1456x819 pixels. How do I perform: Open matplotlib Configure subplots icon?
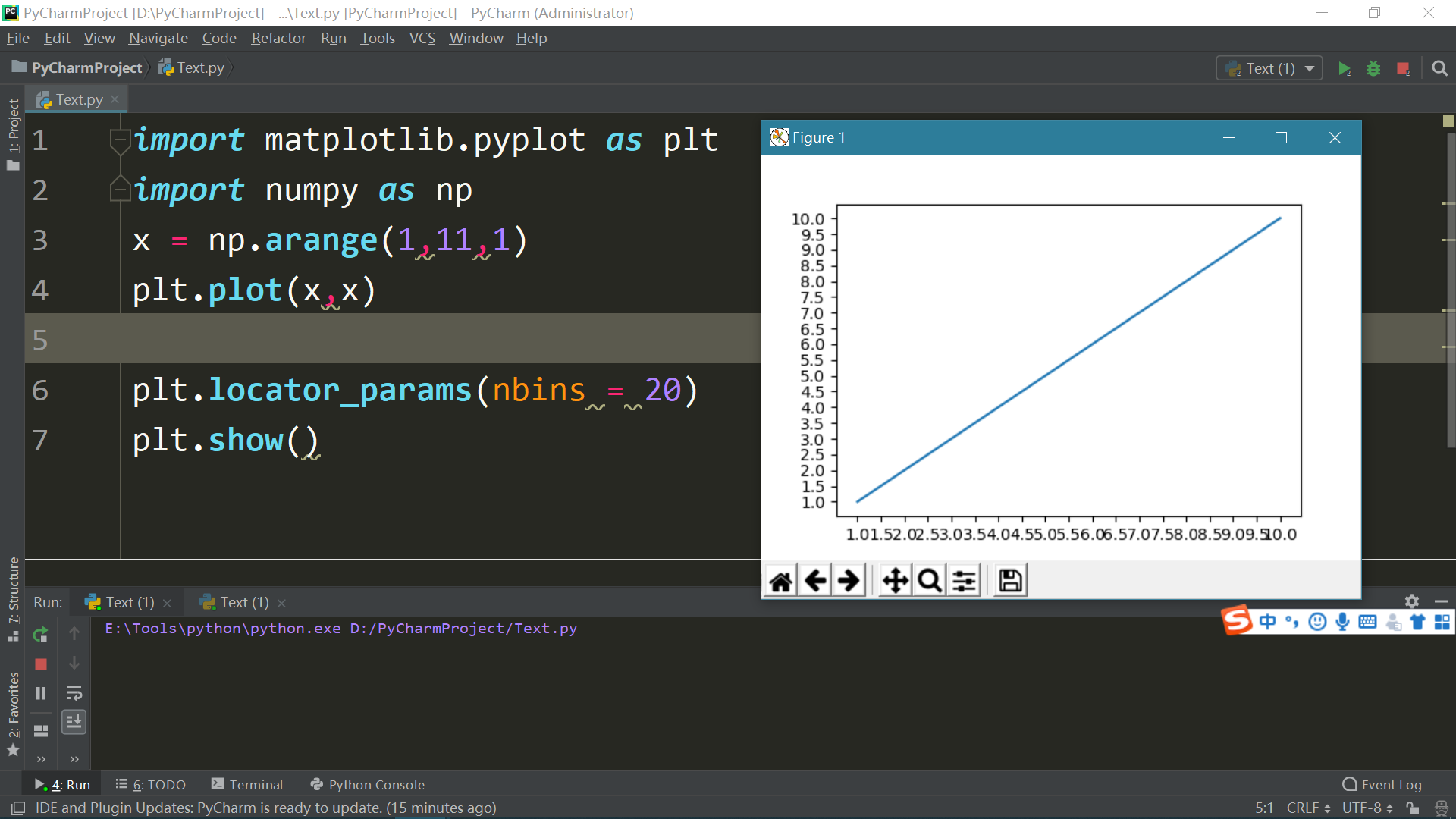[x=965, y=581]
